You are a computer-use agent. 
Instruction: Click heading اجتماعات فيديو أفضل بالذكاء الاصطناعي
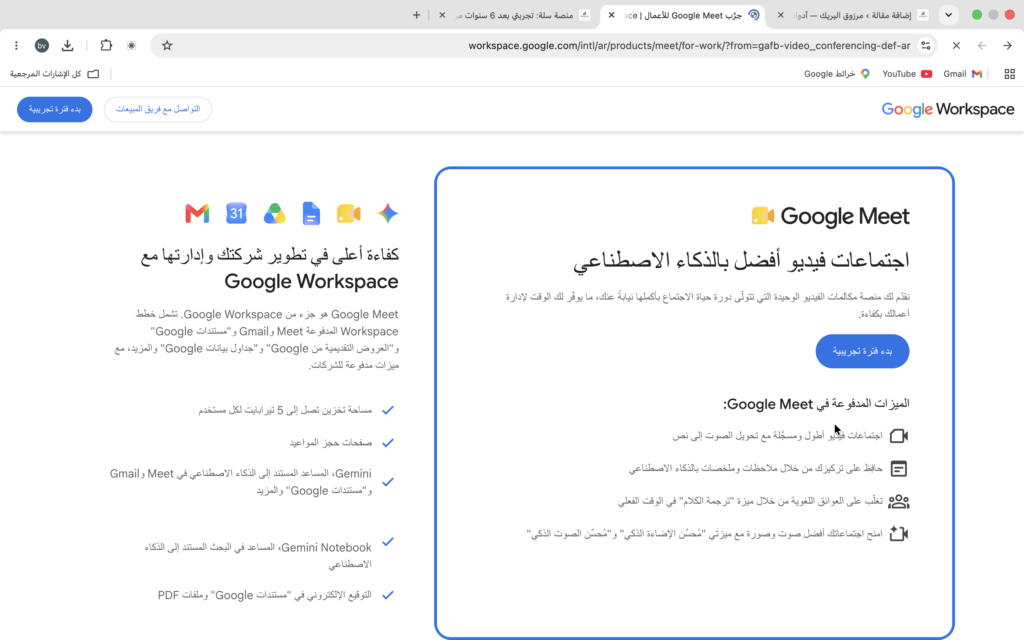741,261
